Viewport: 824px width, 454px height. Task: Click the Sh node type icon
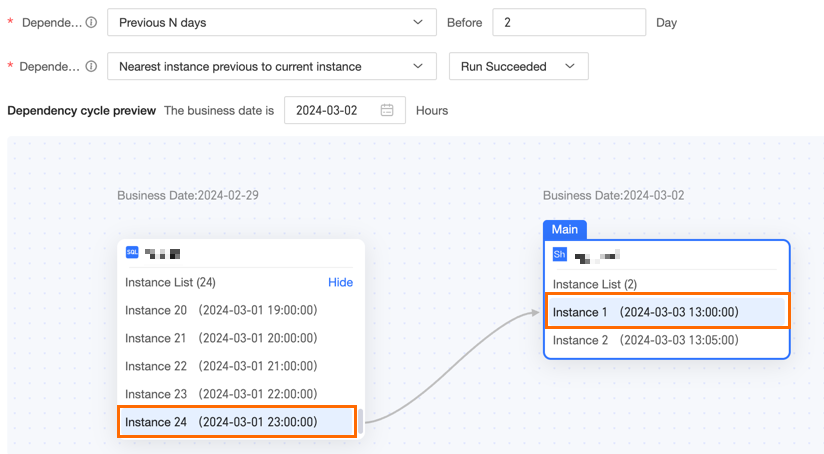pos(560,255)
